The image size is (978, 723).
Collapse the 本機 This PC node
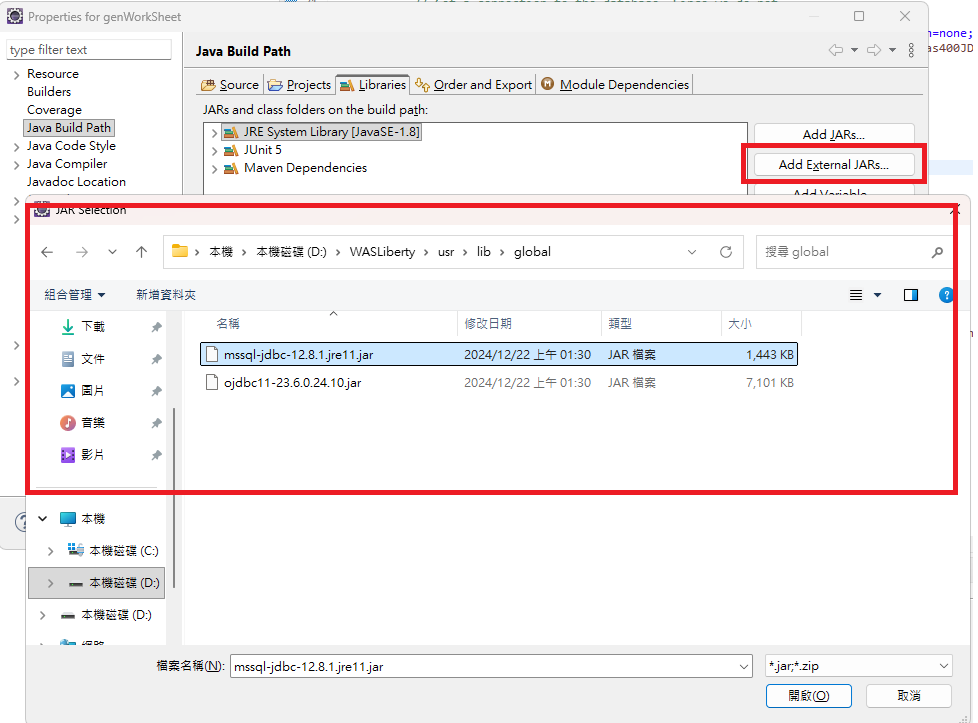[x=43, y=518]
